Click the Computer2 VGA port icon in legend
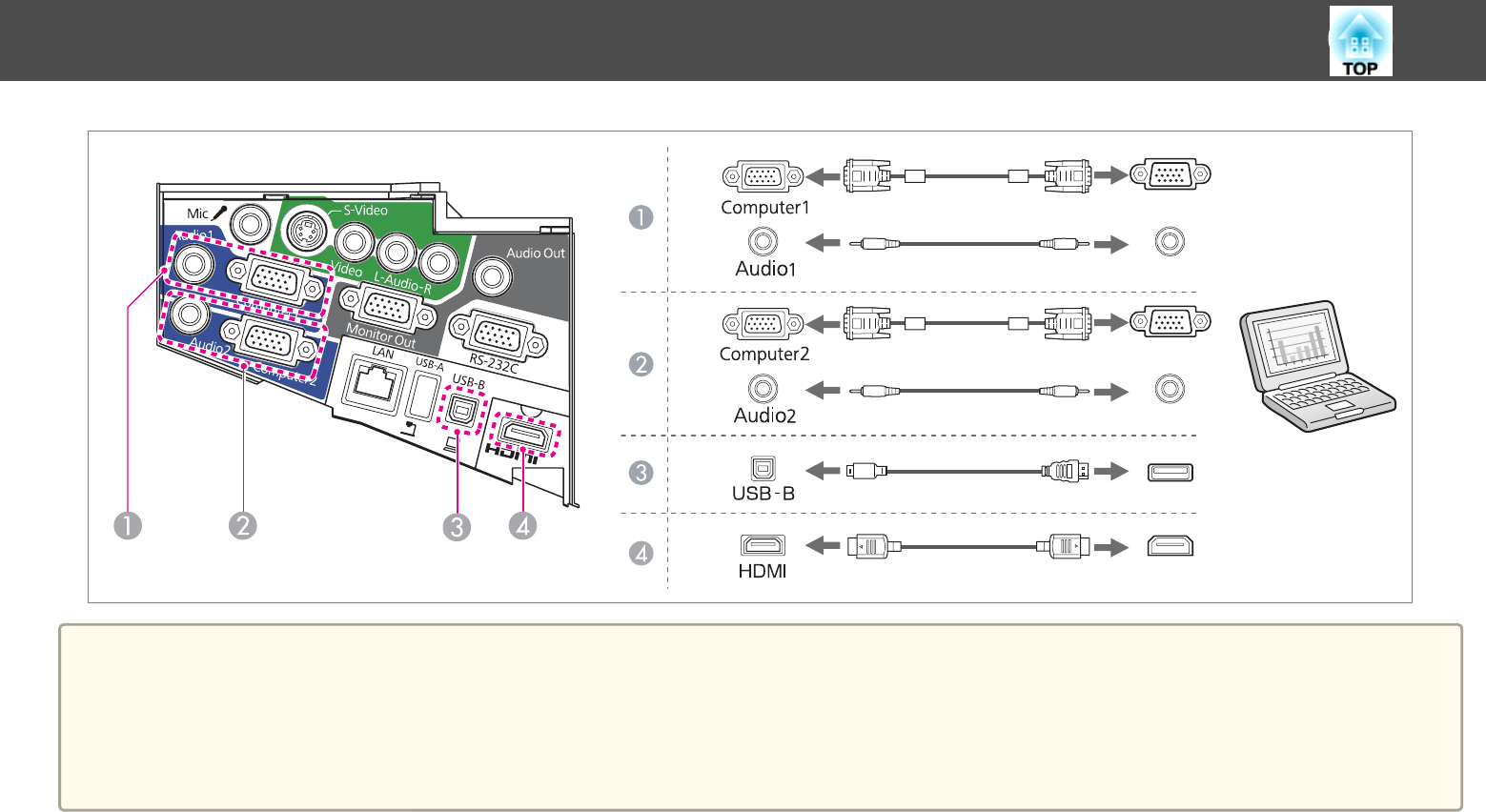The image size is (1486, 812). point(763,323)
